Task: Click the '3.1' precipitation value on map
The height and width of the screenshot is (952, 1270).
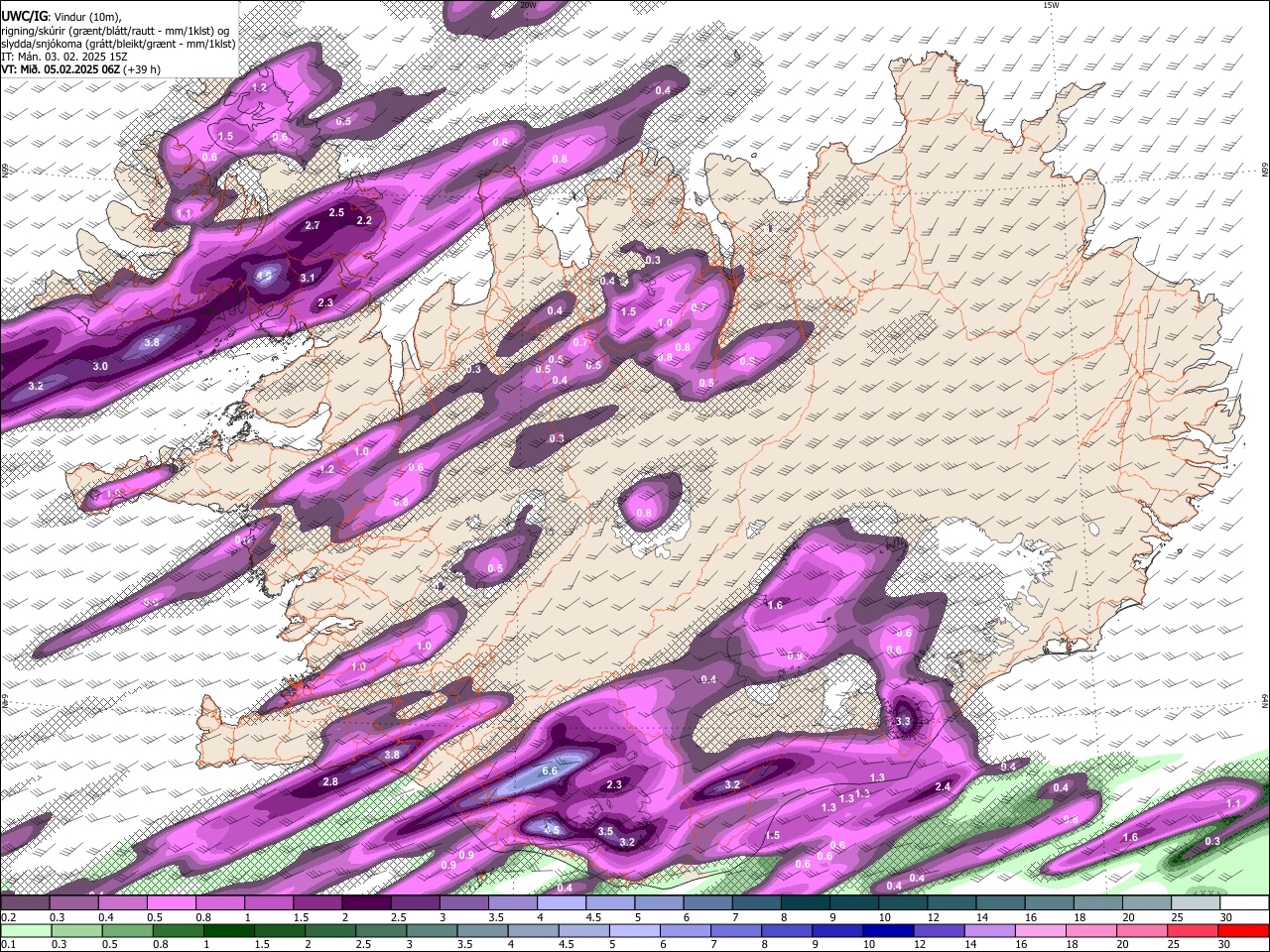Action: (x=308, y=278)
